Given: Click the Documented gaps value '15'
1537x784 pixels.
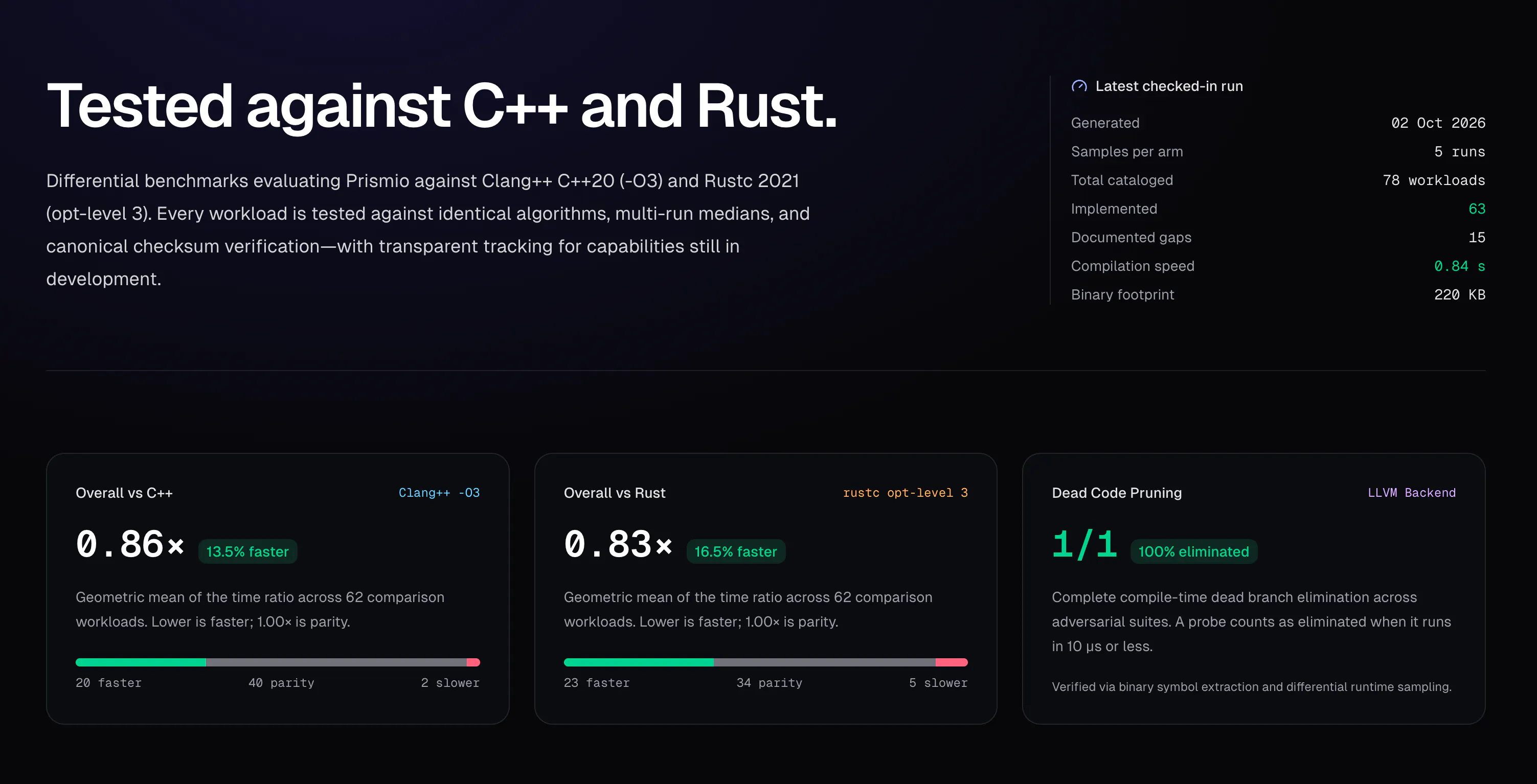Looking at the screenshot, I should click(1477, 237).
